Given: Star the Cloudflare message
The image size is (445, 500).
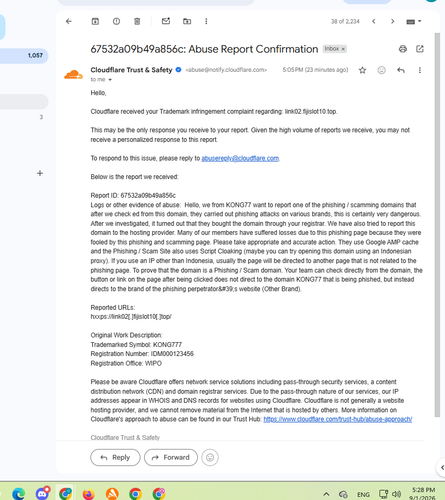Looking at the screenshot, I should (x=362, y=70).
